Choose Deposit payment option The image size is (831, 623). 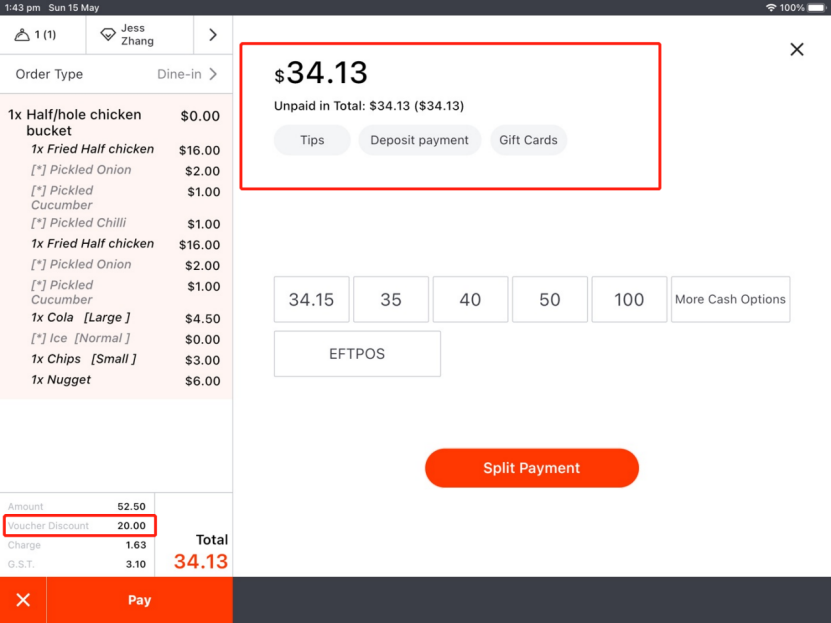coord(419,140)
